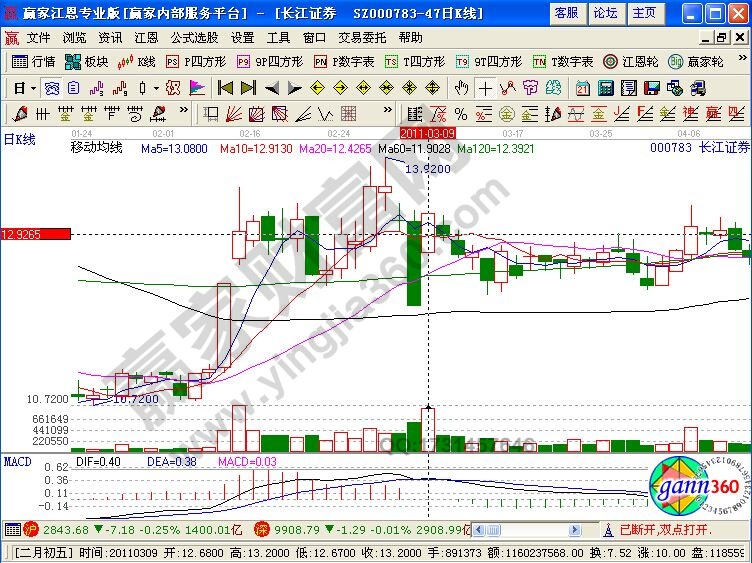Click the 客服 customer service button
The image size is (752, 563).
click(566, 13)
